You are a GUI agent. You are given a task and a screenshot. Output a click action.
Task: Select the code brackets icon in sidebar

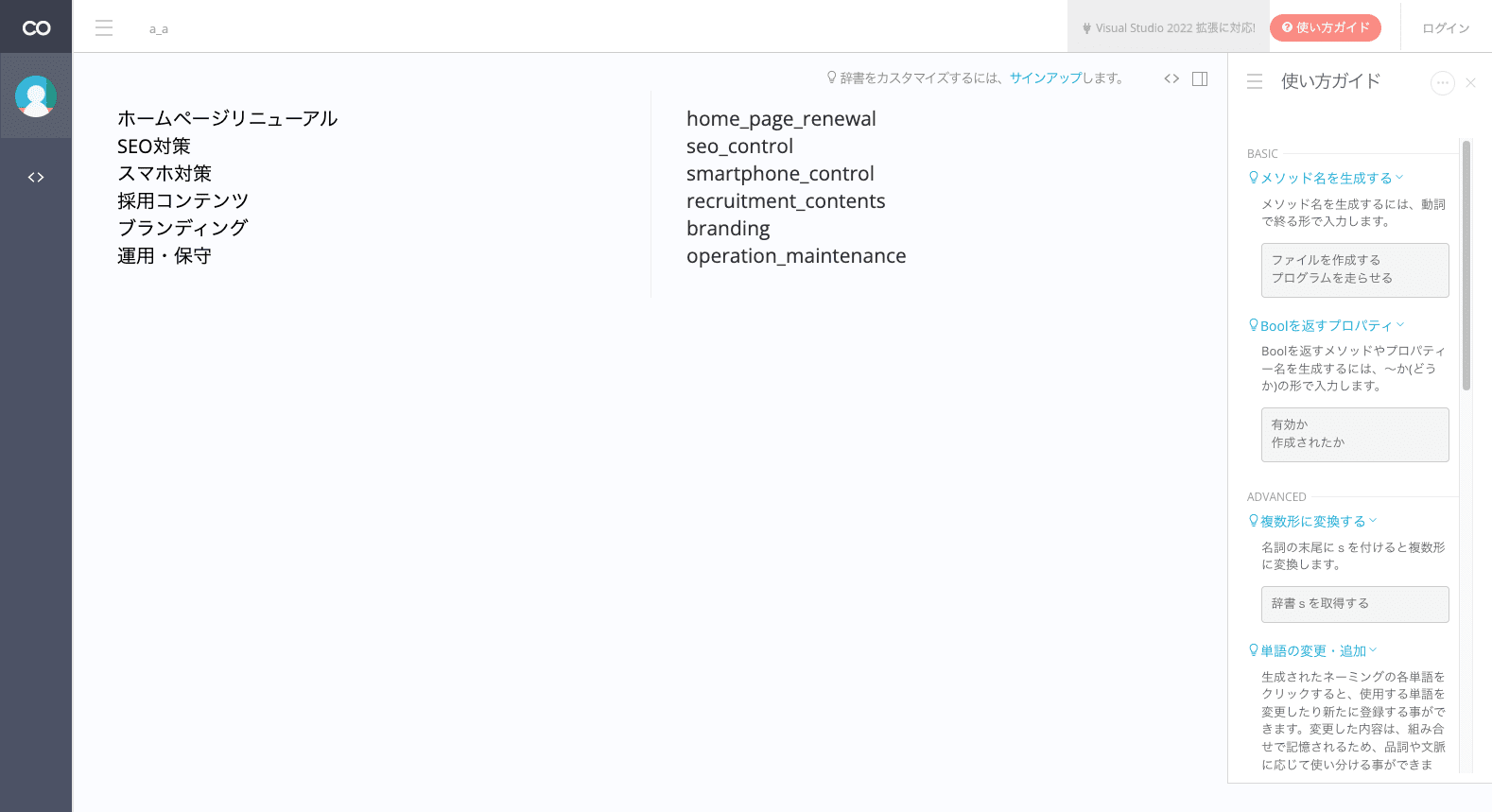pos(36,178)
